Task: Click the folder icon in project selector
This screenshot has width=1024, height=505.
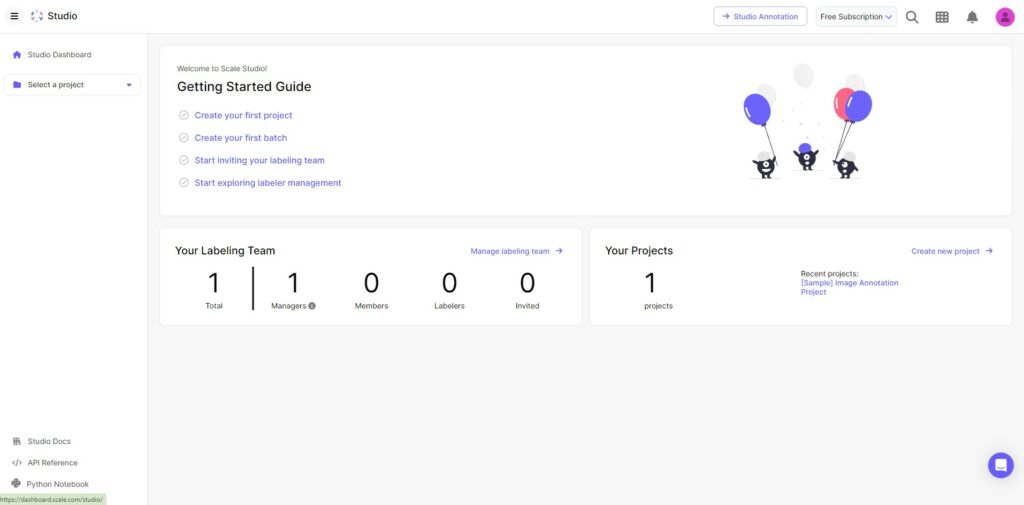Action: click(x=17, y=85)
